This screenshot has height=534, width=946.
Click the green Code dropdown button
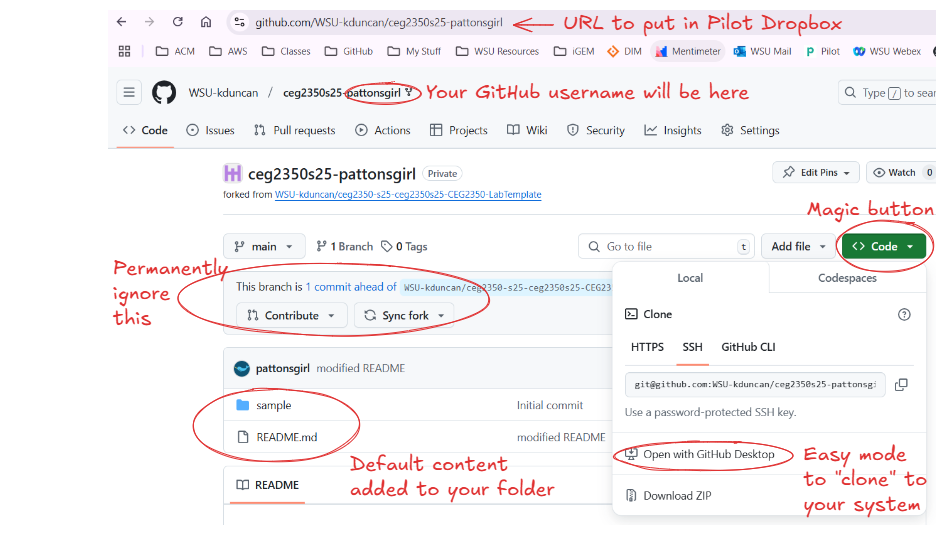tap(884, 246)
